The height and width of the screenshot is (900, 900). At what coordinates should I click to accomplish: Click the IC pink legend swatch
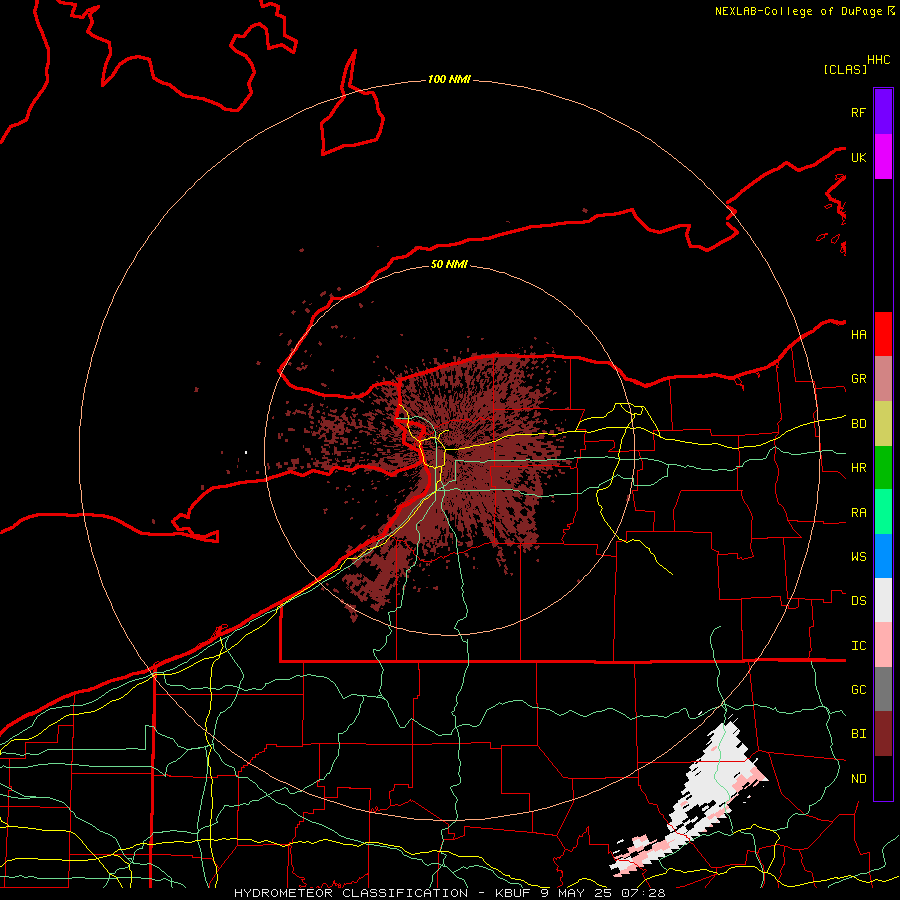(883, 645)
